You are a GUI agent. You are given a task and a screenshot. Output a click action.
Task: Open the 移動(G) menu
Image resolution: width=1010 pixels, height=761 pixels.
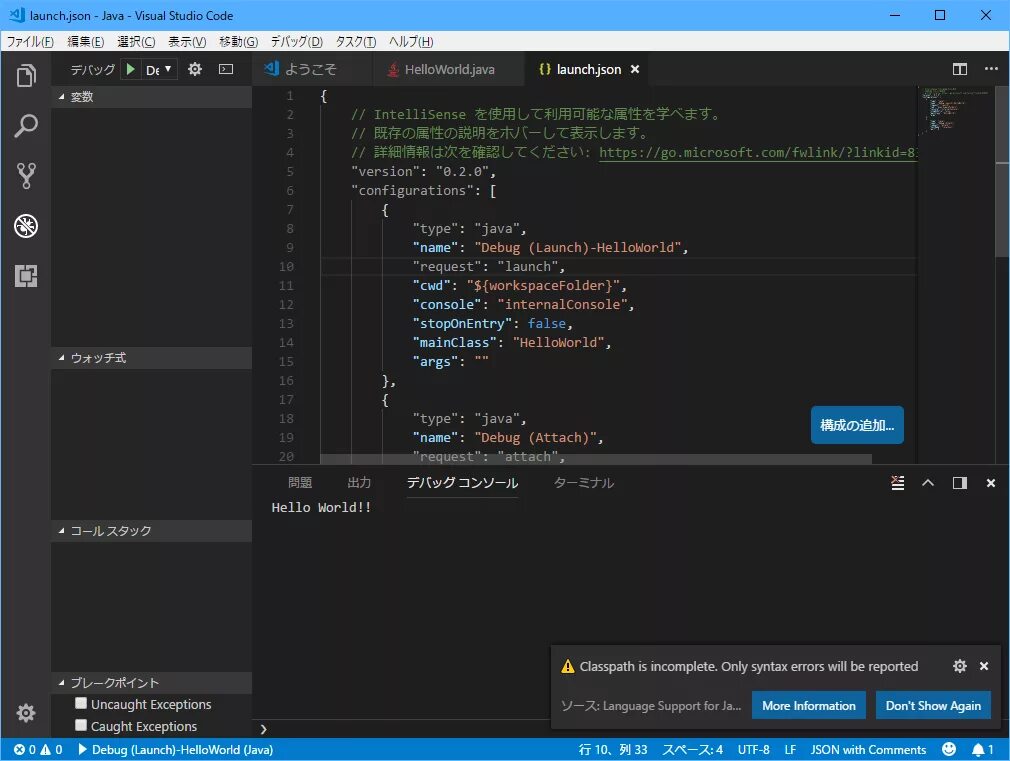click(238, 41)
